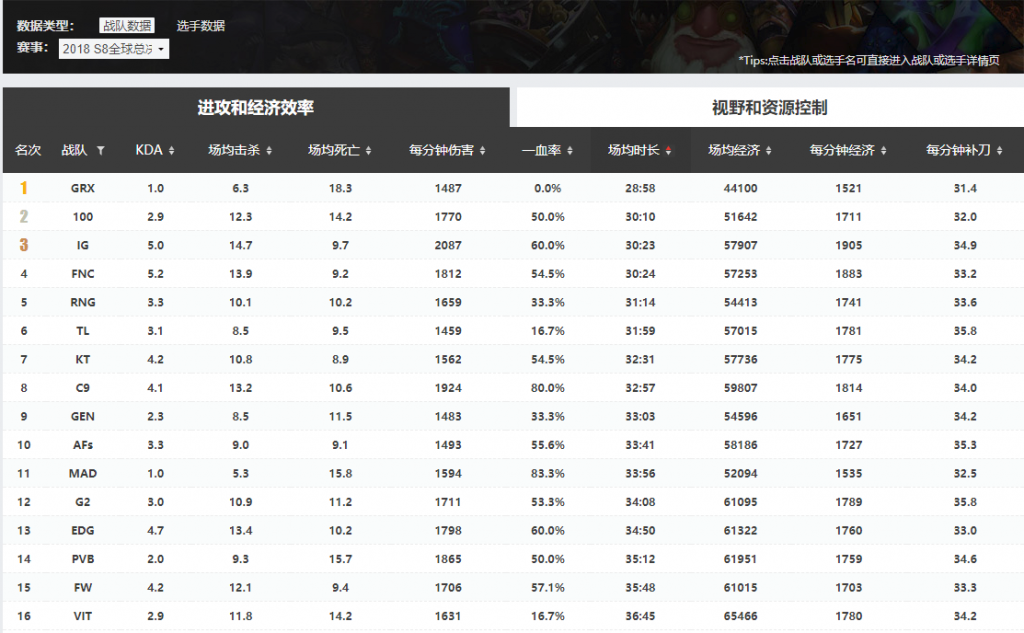Sort by 一血率 using its sort arrows
The image size is (1024, 633).
pyautogui.click(x=570, y=150)
